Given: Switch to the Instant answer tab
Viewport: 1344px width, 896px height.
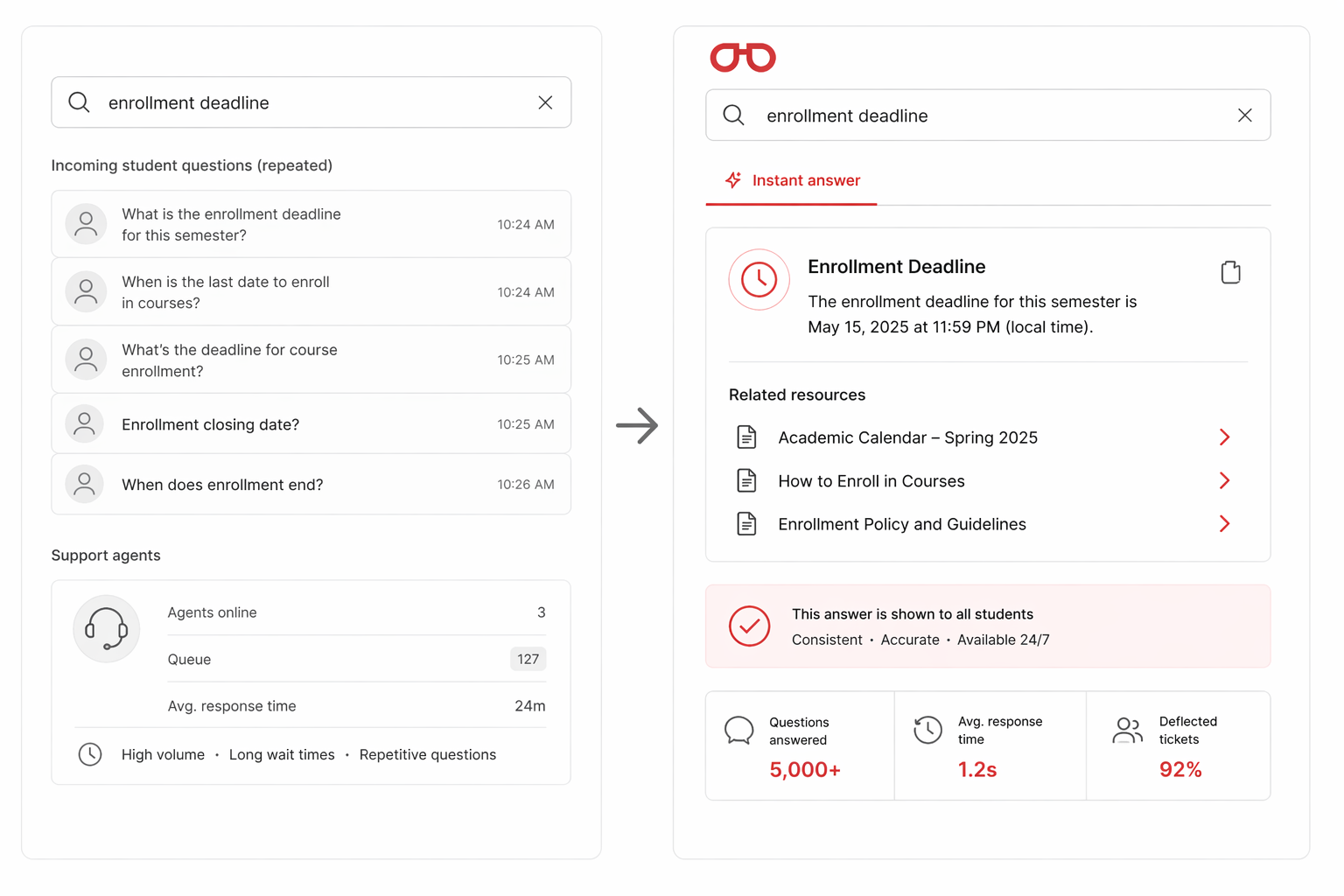Looking at the screenshot, I should pyautogui.click(x=792, y=180).
